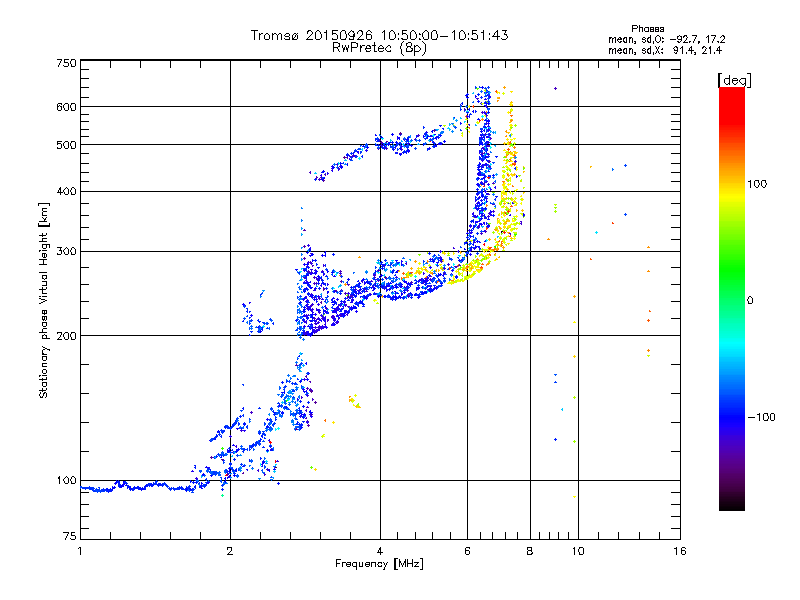Click the x-axis label '1'
800x600 pixels.
pyautogui.click(x=80, y=551)
